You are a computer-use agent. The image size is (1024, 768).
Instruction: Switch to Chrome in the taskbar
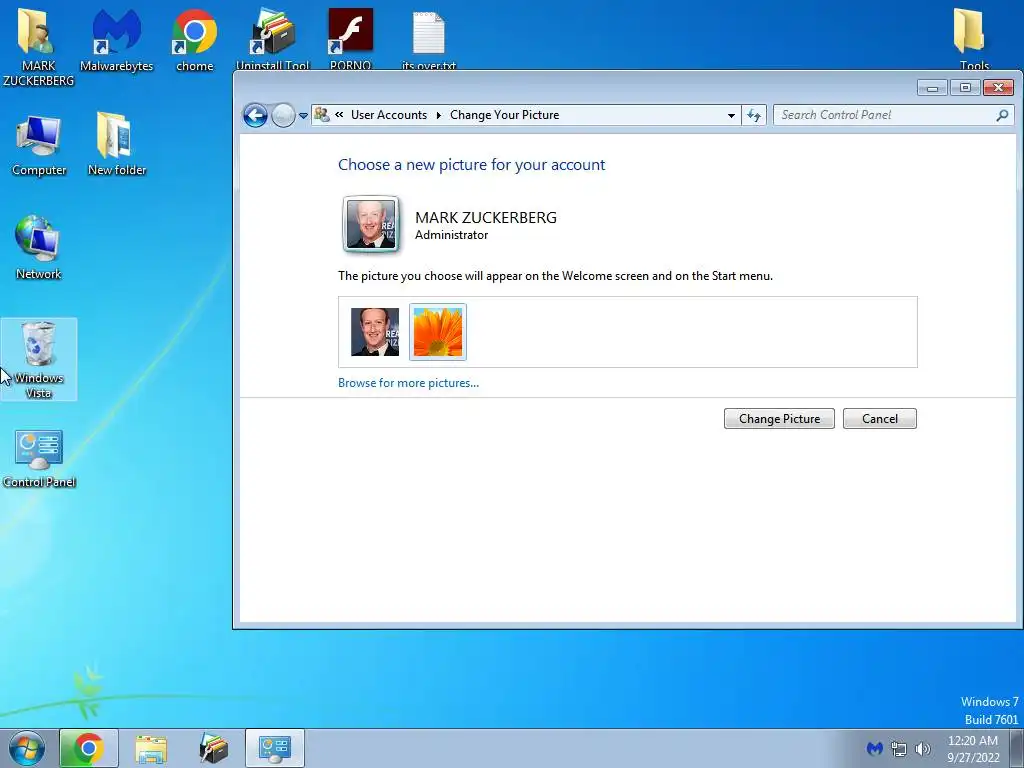point(89,748)
